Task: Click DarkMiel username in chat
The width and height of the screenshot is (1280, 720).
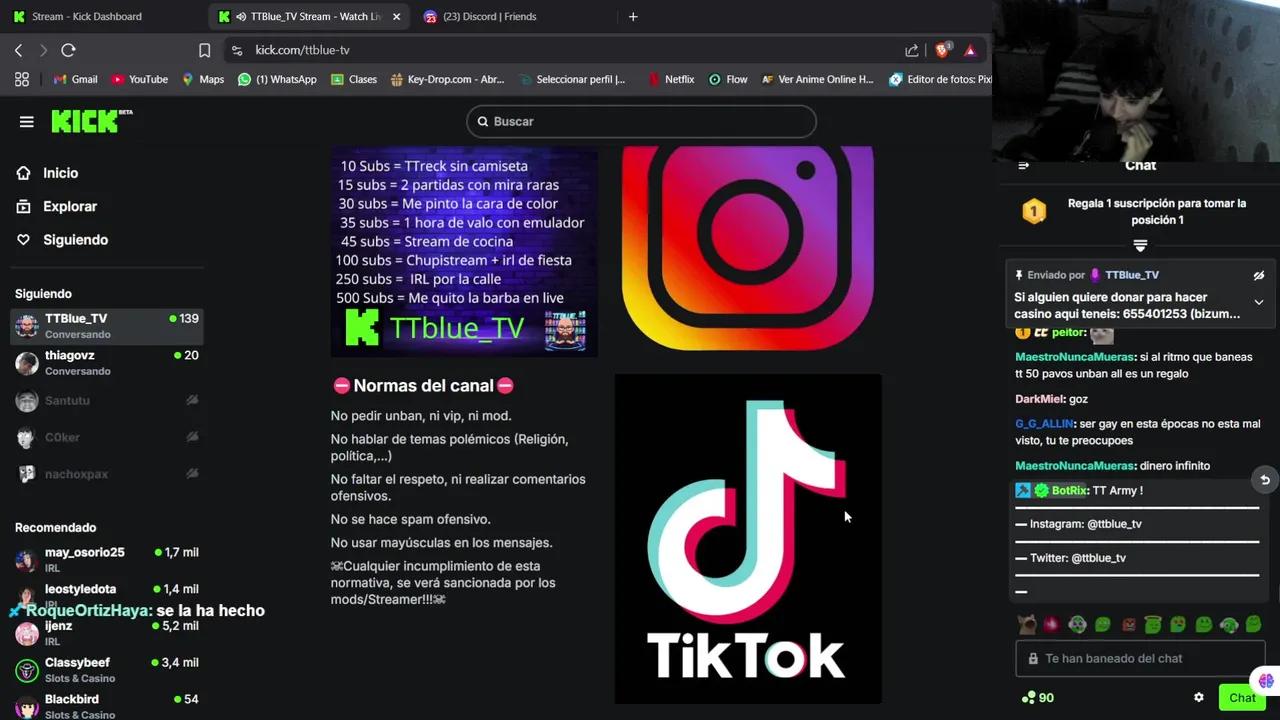Action: tap(1039, 399)
